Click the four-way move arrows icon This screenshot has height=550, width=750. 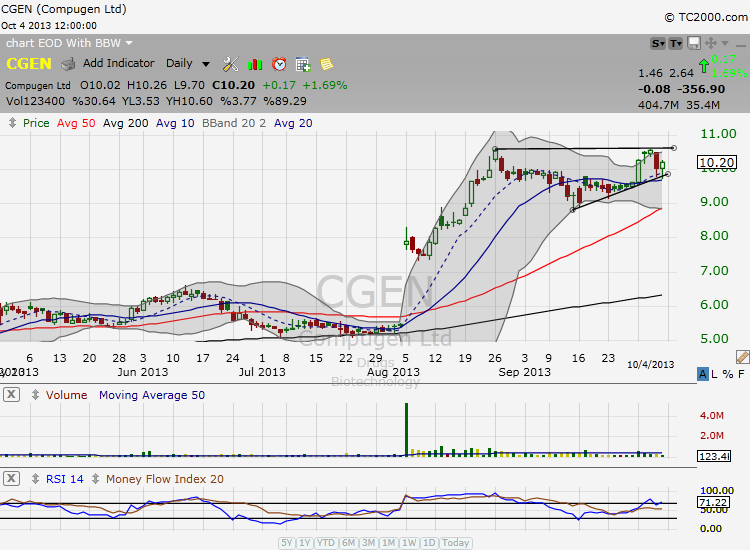click(711, 43)
